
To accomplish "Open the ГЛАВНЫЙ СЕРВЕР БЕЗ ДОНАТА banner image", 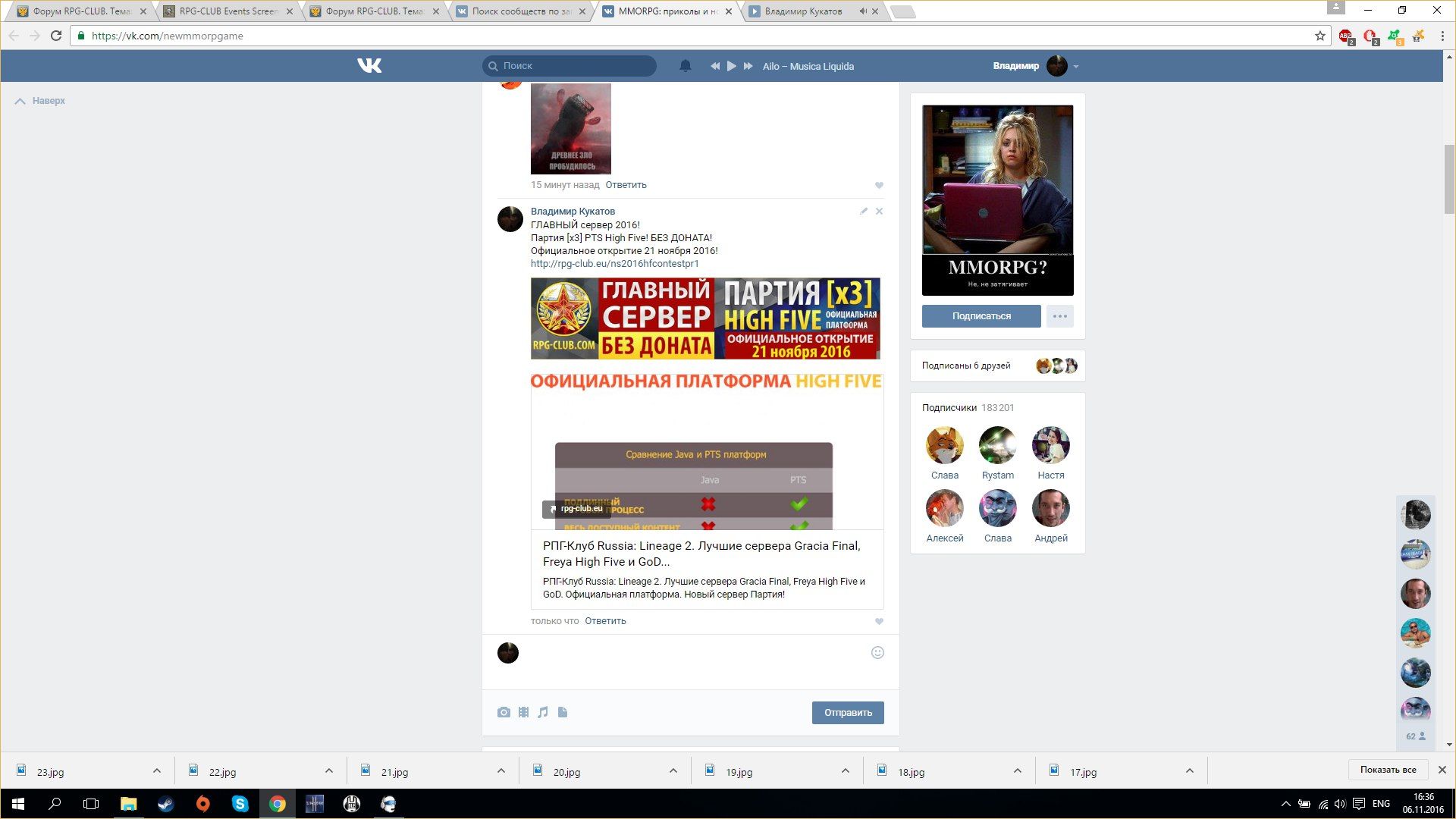I will click(705, 318).
